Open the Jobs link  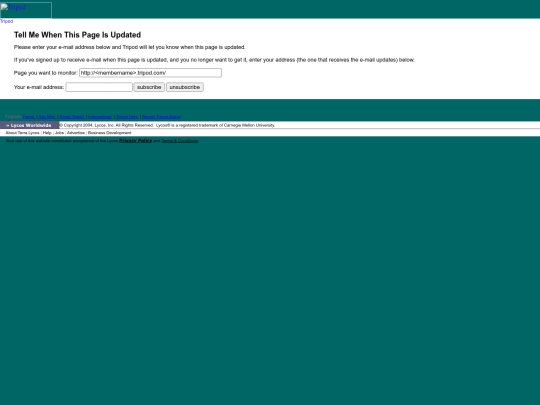click(59, 133)
